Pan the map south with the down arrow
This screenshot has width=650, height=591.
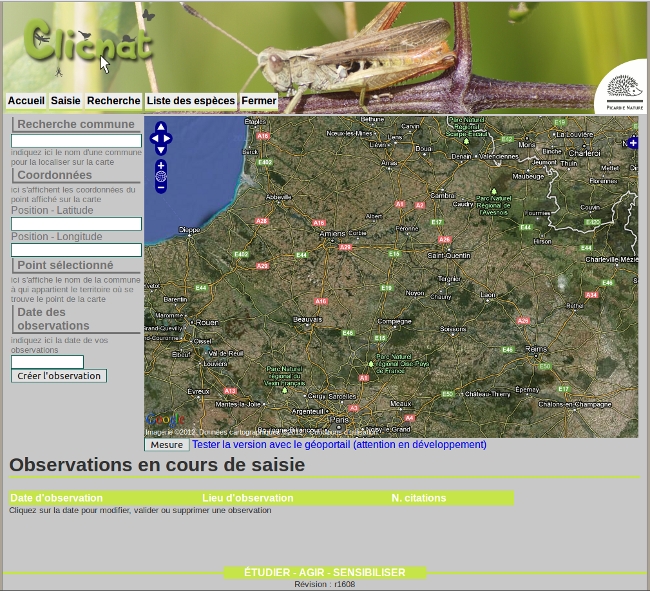coord(161,150)
